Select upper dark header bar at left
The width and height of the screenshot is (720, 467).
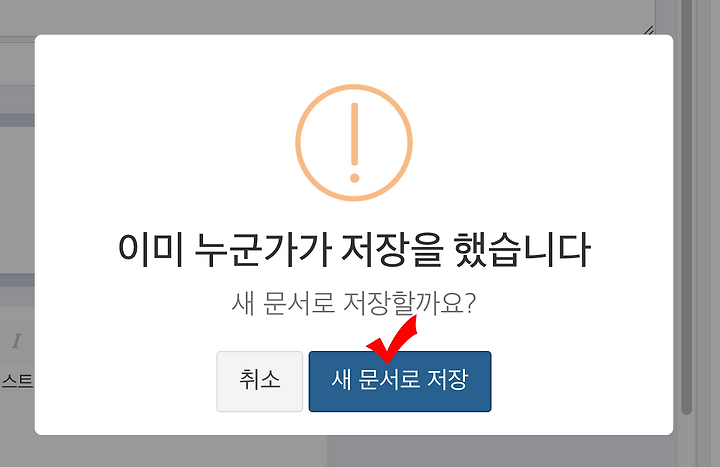(x=17, y=120)
